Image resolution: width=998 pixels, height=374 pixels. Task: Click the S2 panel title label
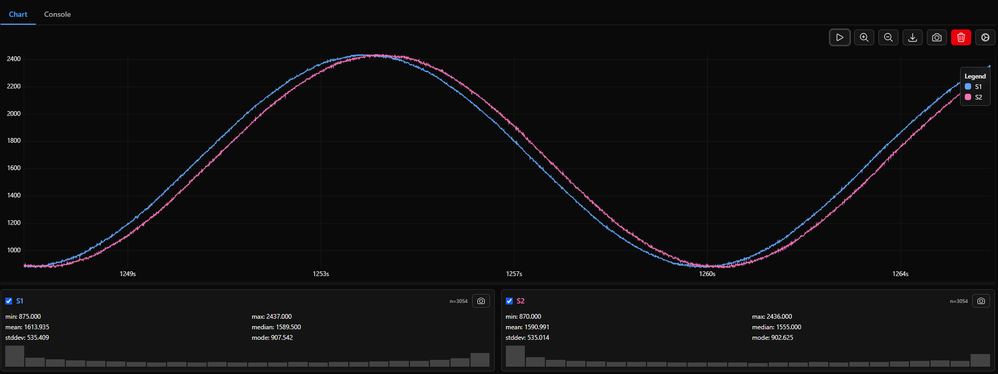(x=521, y=301)
